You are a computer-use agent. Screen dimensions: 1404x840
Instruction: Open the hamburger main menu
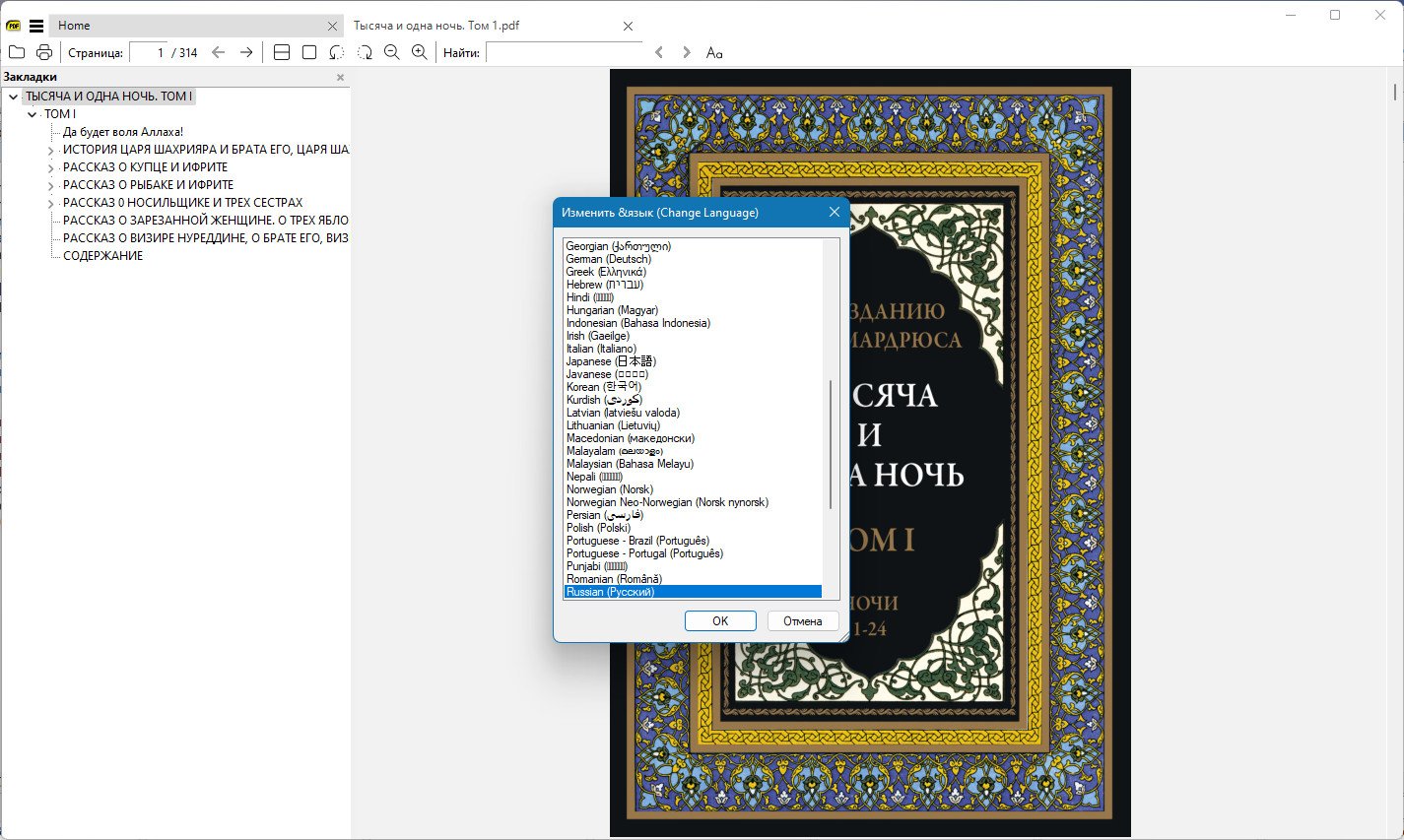pyautogui.click(x=36, y=26)
